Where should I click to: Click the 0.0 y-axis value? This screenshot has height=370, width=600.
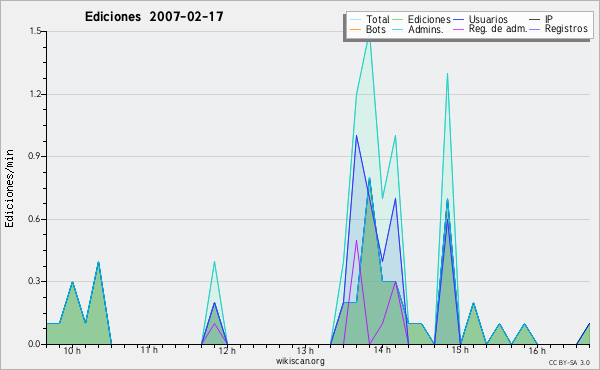pos(35,344)
